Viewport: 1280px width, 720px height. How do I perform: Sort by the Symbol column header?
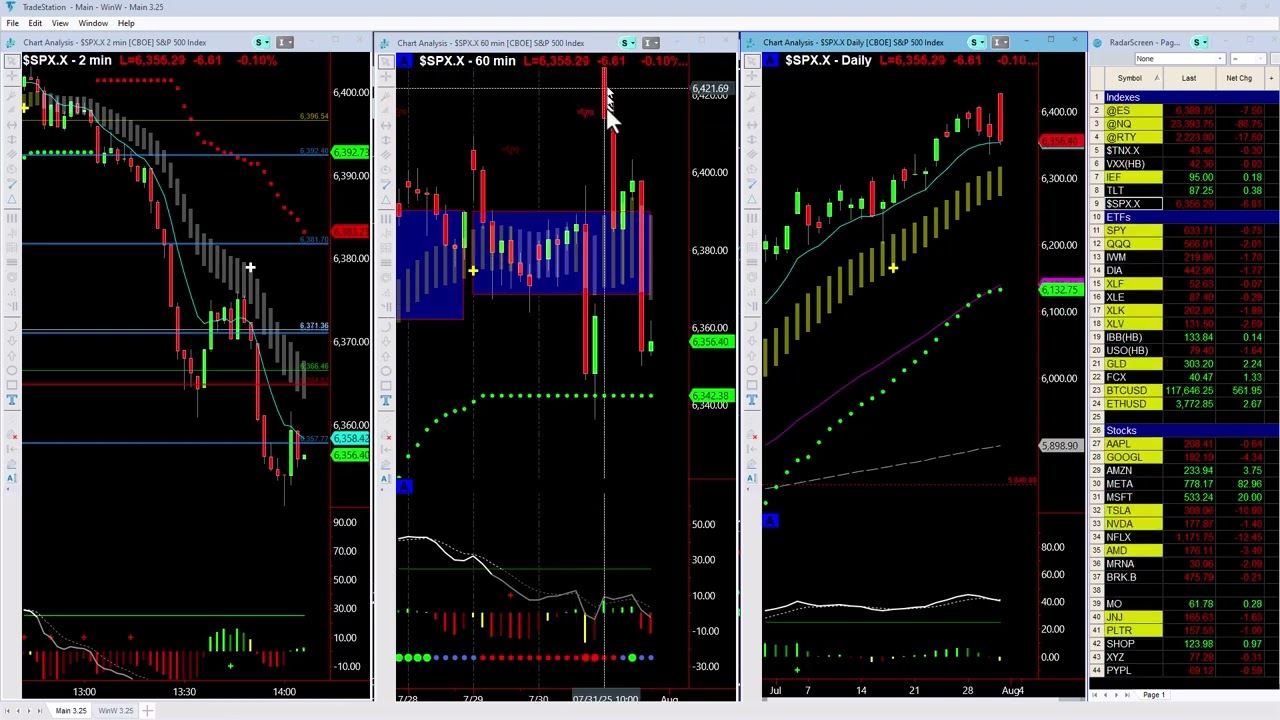(1129, 77)
